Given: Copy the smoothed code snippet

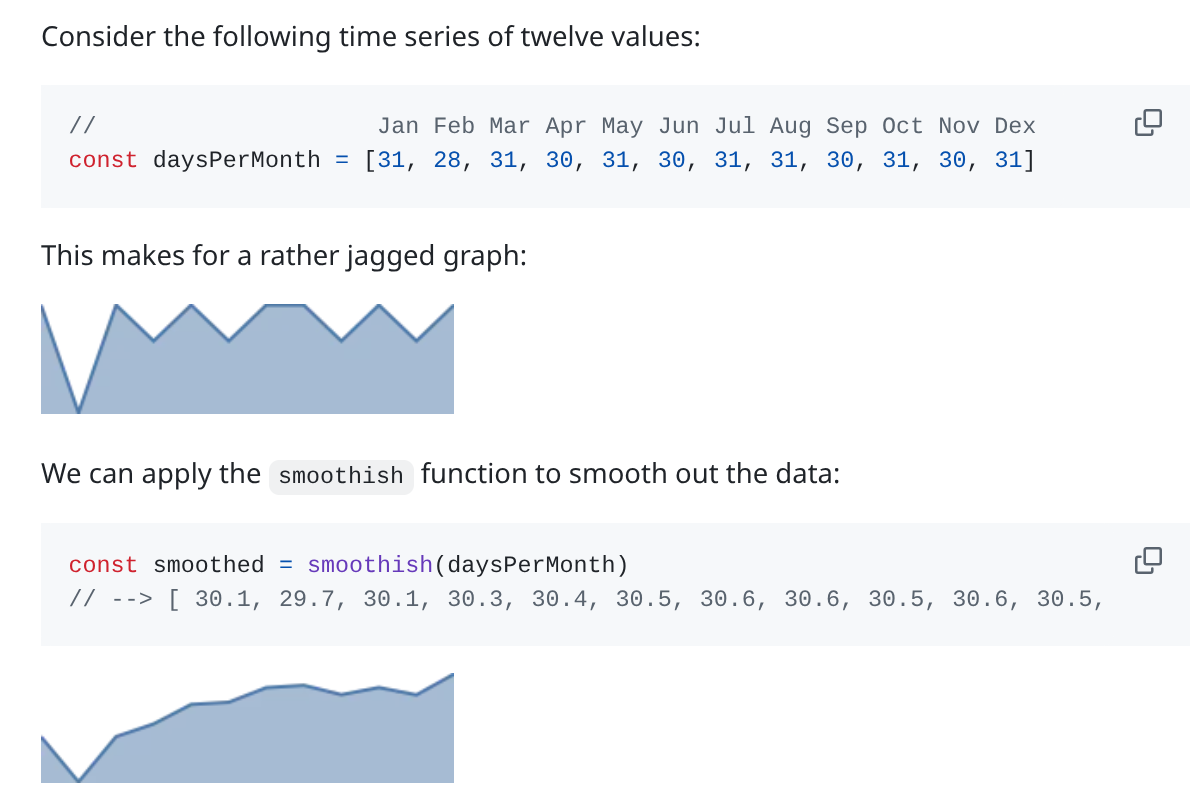Looking at the screenshot, I should [1148, 560].
